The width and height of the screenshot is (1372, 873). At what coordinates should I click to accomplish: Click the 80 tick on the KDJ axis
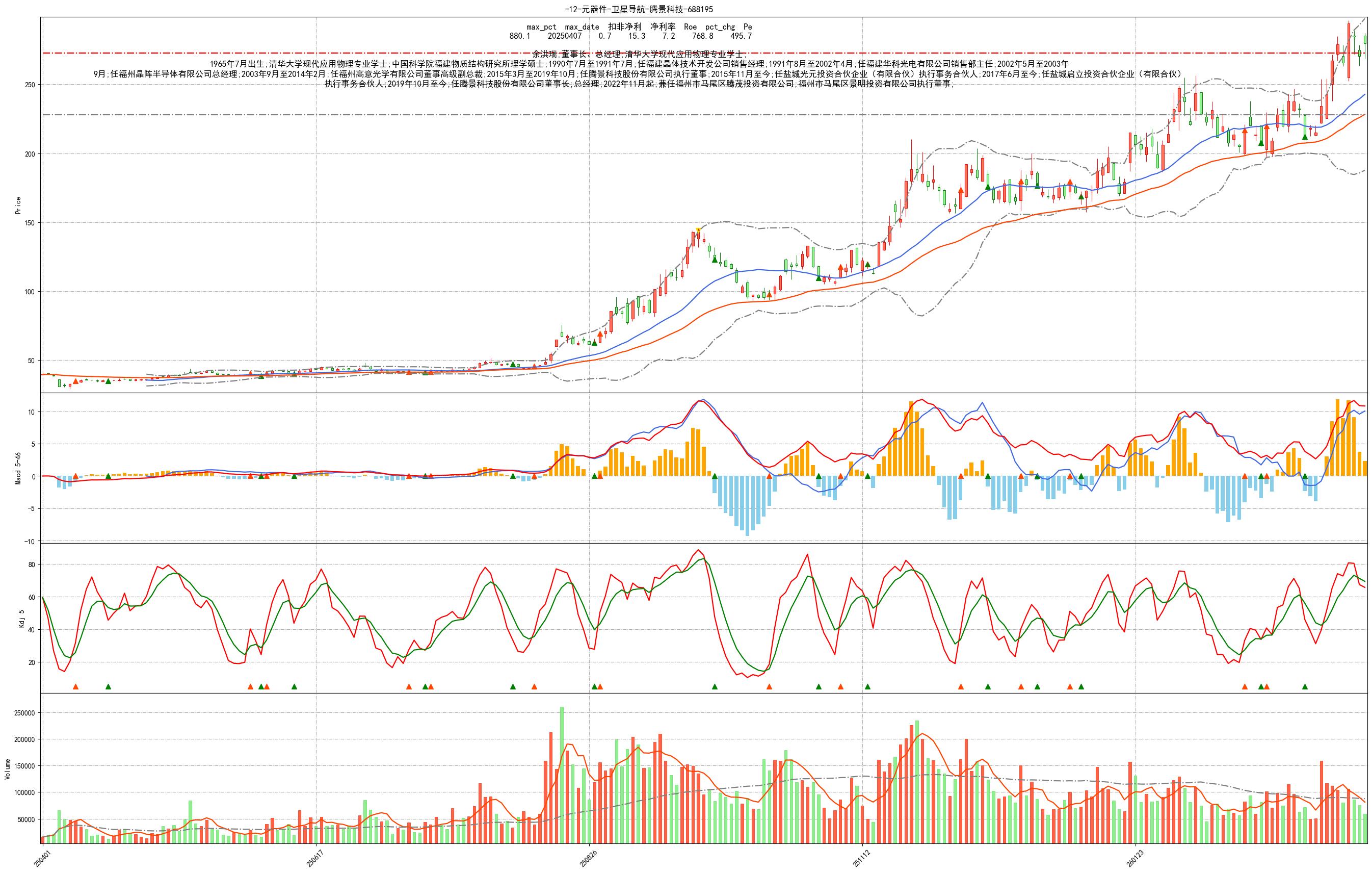(32, 564)
